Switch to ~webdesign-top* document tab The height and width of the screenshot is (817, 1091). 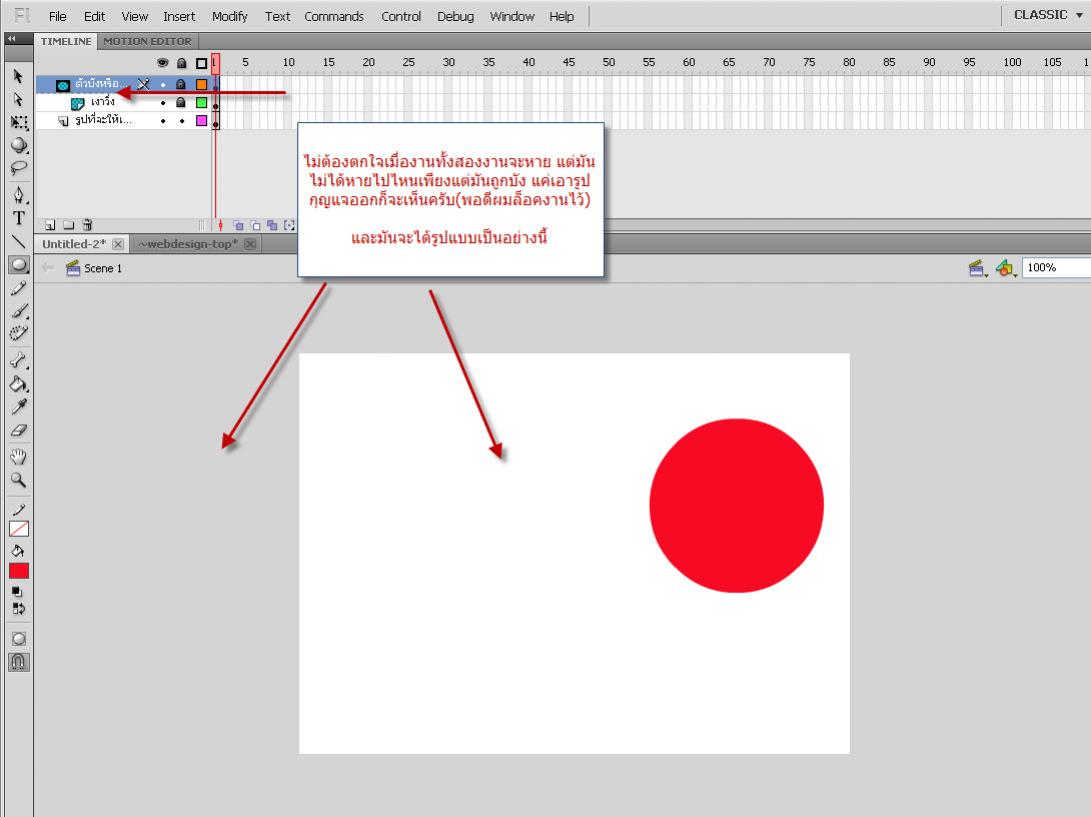(x=188, y=244)
